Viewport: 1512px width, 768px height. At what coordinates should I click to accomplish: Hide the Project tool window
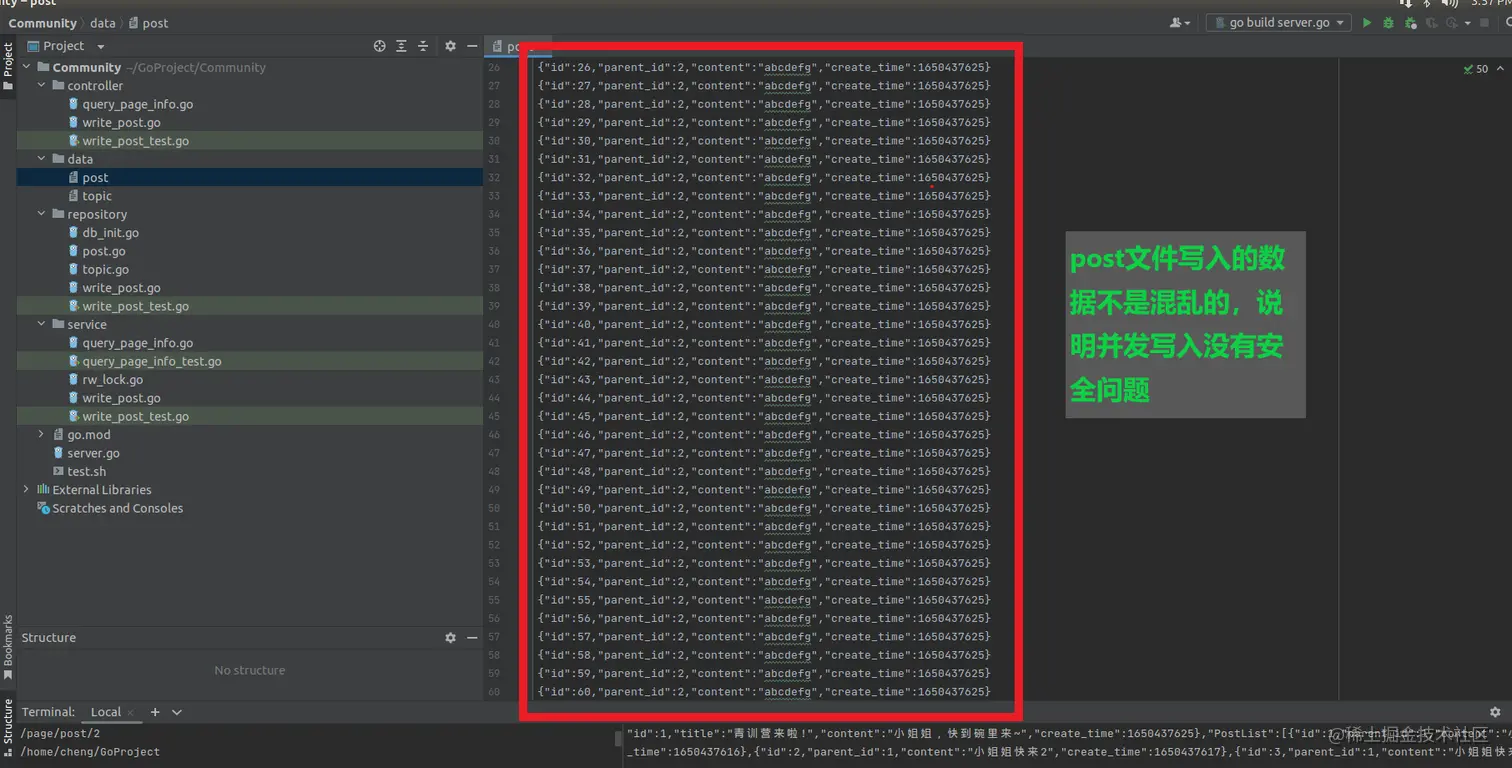[x=472, y=46]
